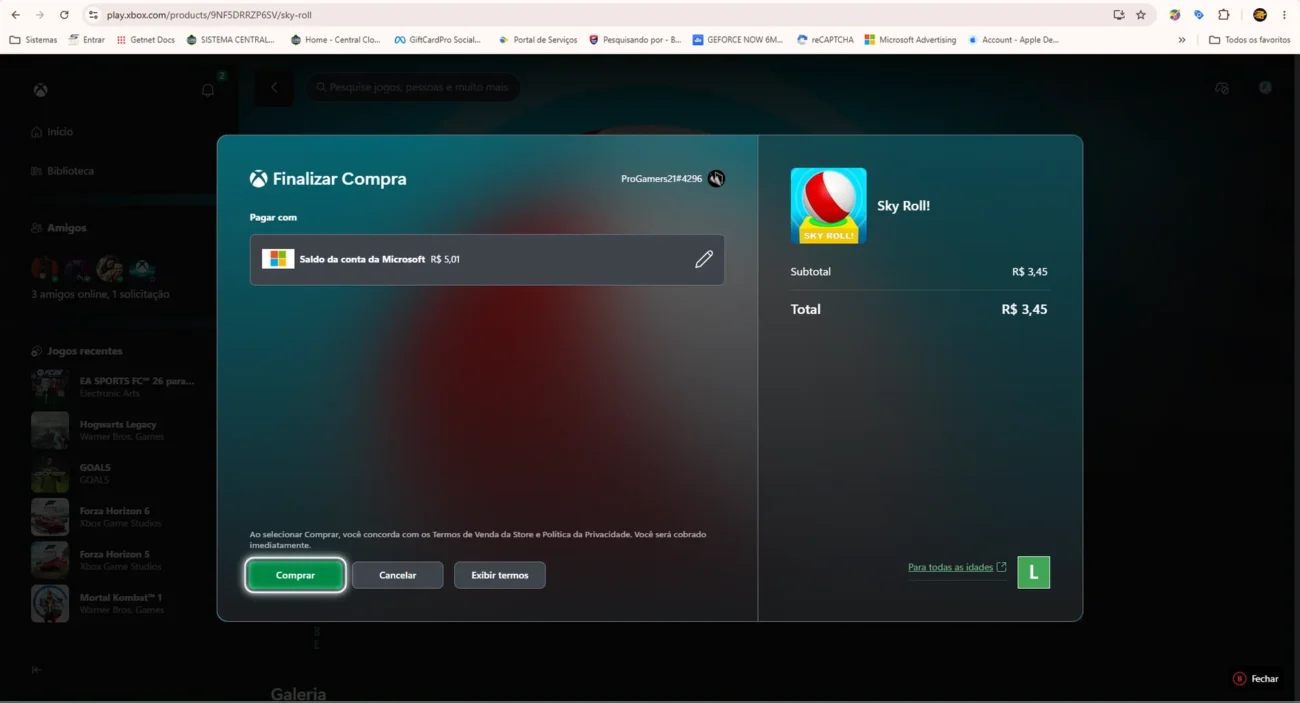Click the Saldo da conta da Microsoft text
The width and height of the screenshot is (1300, 703).
point(362,259)
